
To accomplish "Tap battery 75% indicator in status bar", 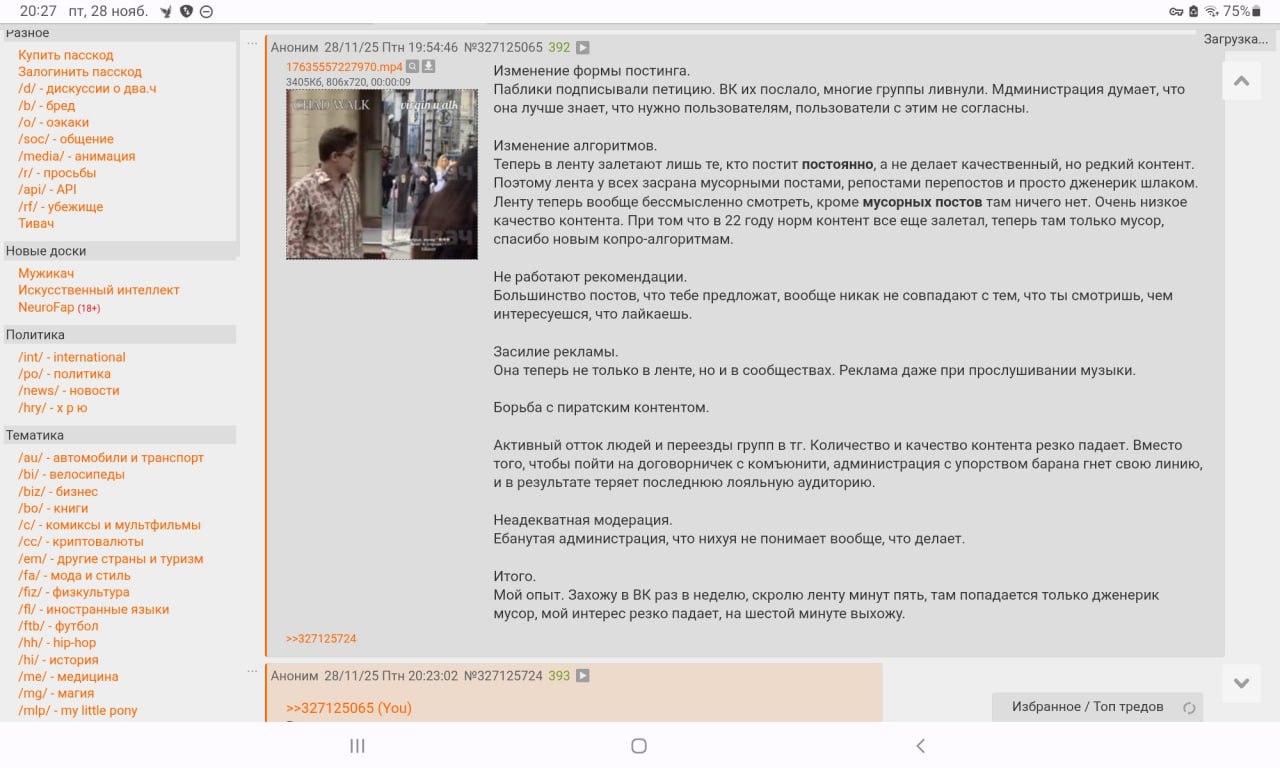I will point(1242,11).
